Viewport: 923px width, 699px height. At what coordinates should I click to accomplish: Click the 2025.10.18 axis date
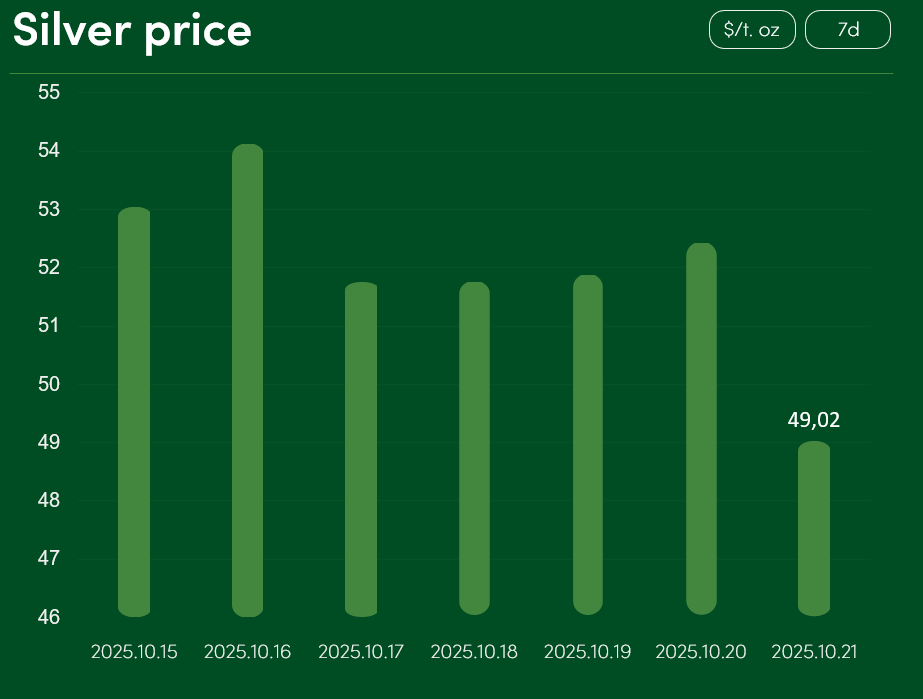(x=474, y=652)
